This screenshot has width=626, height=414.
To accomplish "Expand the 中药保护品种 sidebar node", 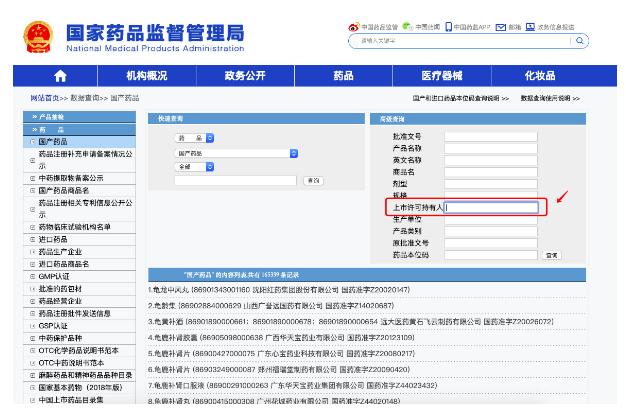I will coord(33,338).
